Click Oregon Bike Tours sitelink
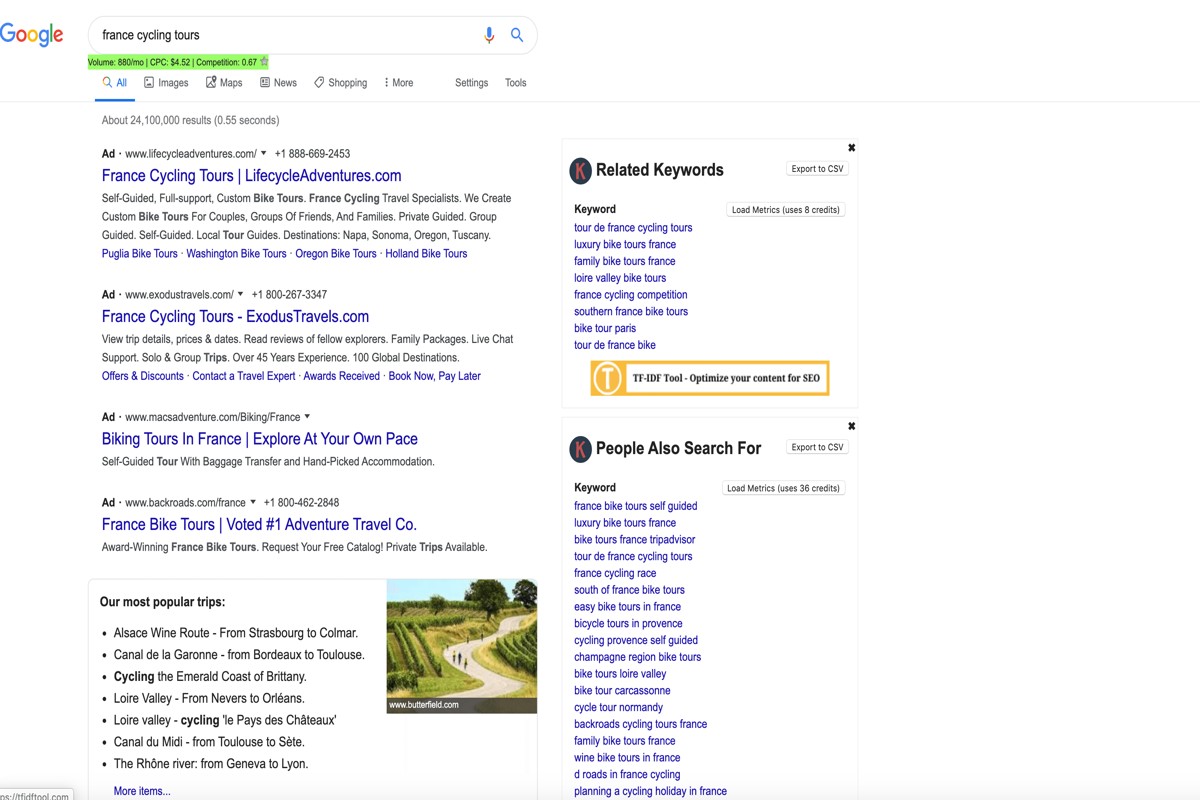Screen dimensions: 1200x800 click(x=336, y=254)
